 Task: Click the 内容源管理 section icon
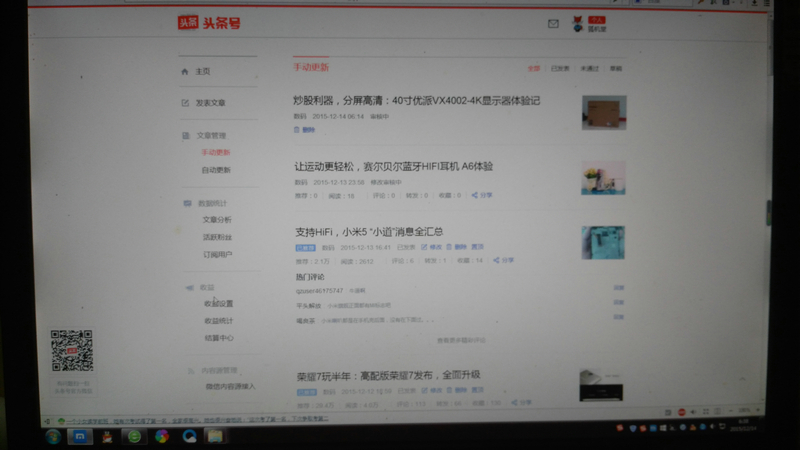pyautogui.click(x=191, y=370)
